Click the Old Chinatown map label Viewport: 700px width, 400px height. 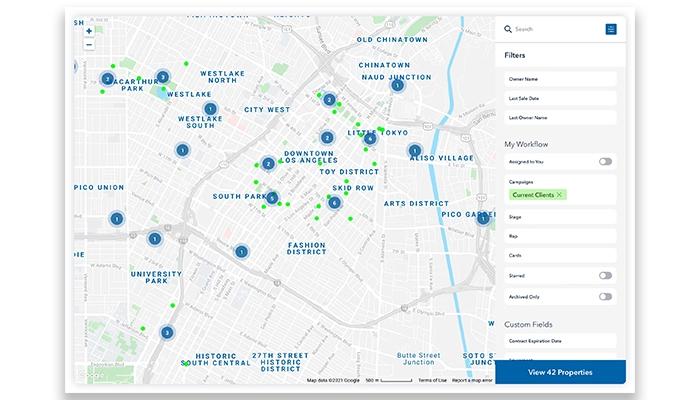click(x=392, y=40)
